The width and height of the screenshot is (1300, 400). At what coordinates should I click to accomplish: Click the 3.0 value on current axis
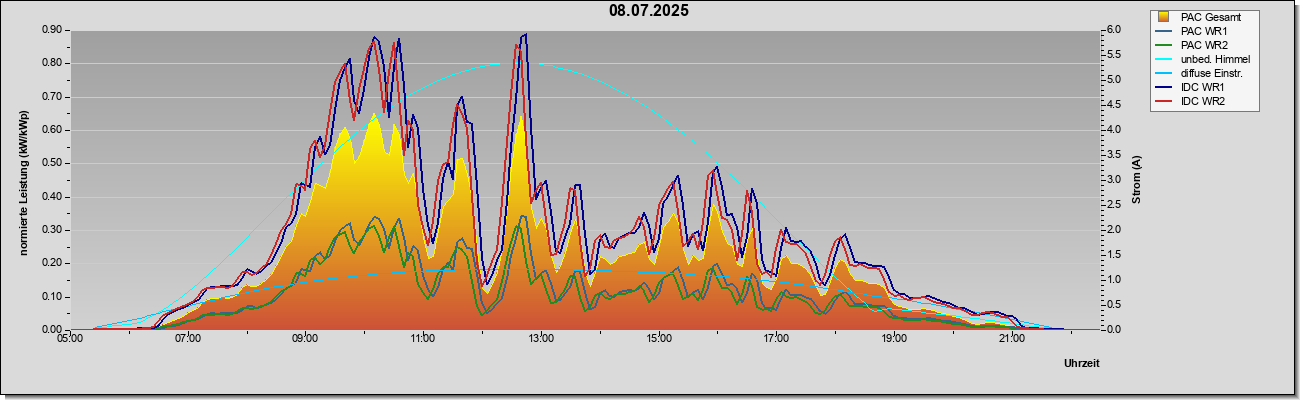1113,180
